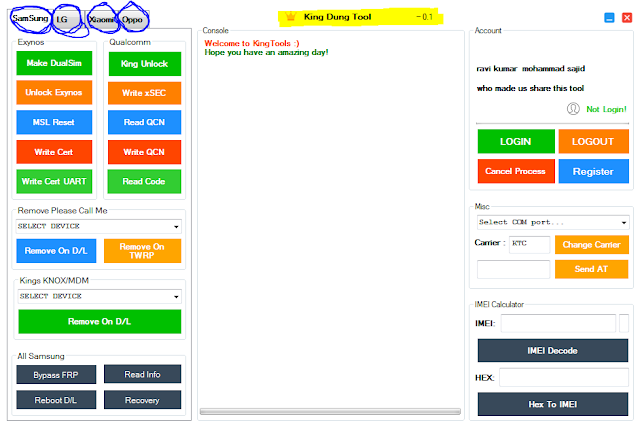Click Bypass FRP button
Viewport: 640px width, 431px height.
(x=56, y=375)
